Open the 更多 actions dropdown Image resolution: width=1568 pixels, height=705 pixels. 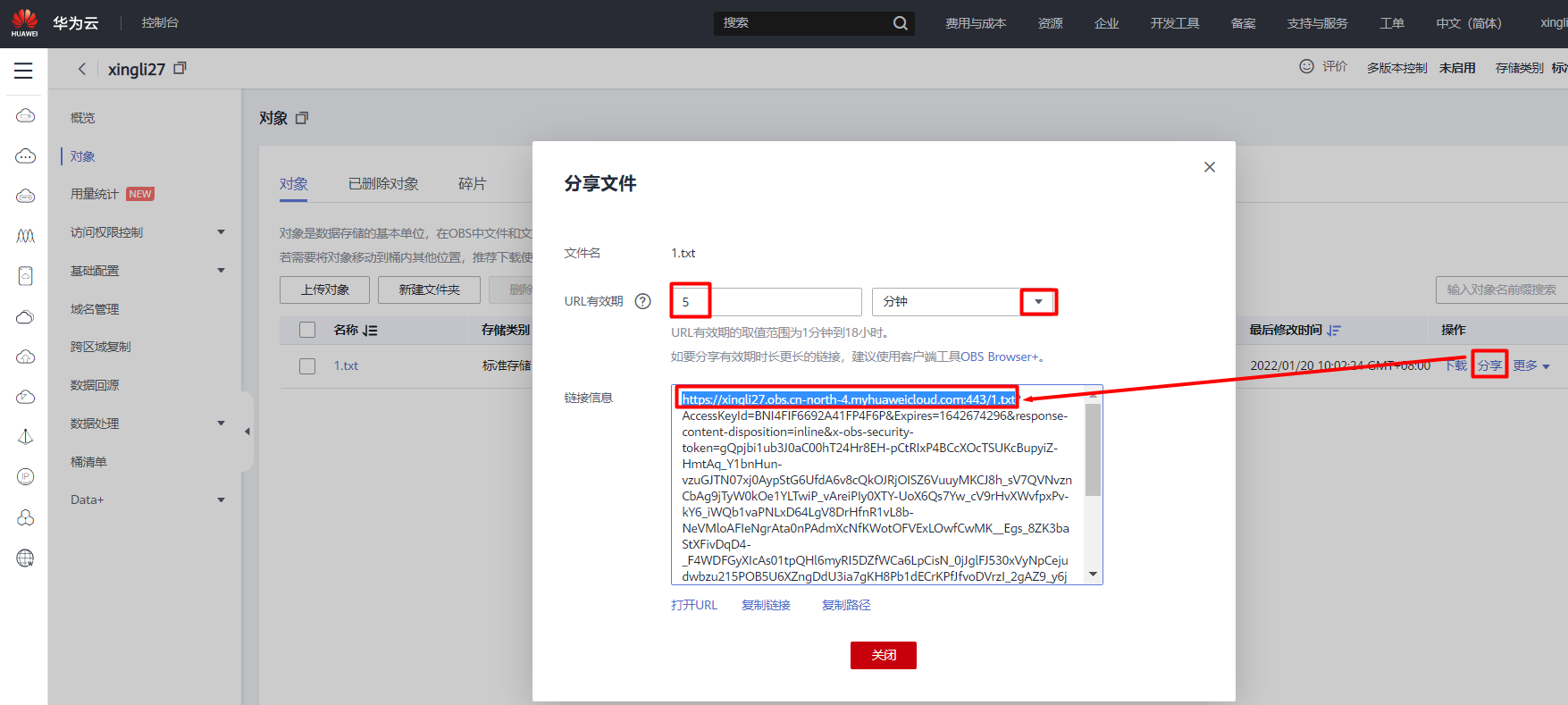1531,365
